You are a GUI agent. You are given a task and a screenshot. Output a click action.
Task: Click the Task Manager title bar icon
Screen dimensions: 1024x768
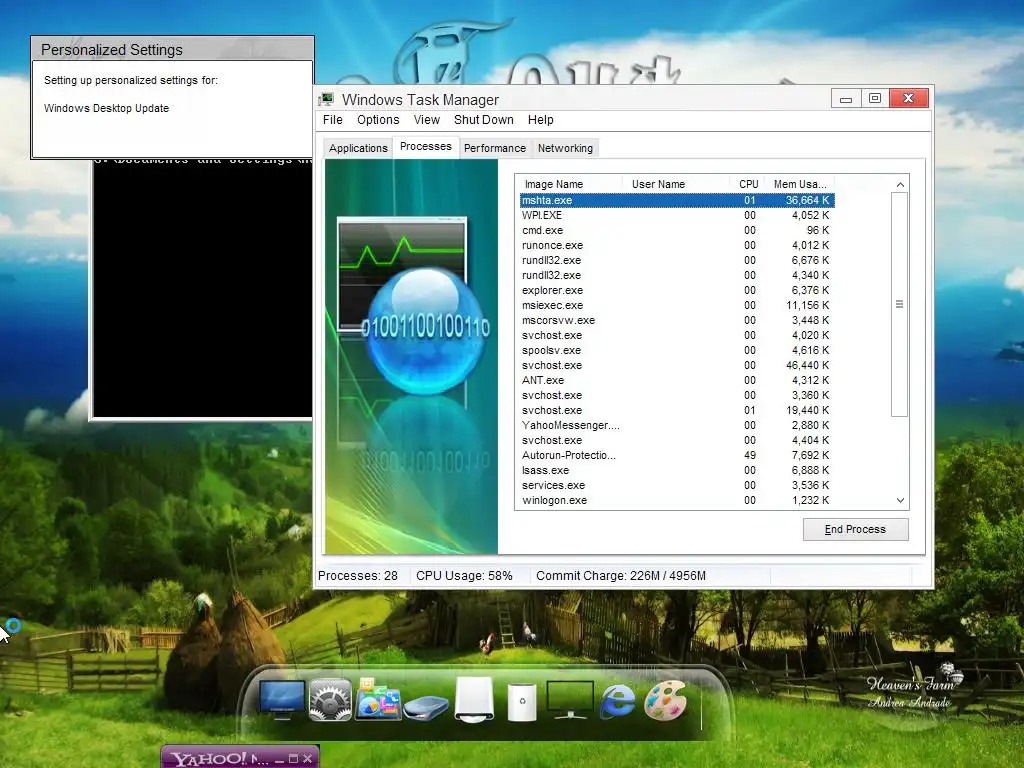tap(326, 99)
